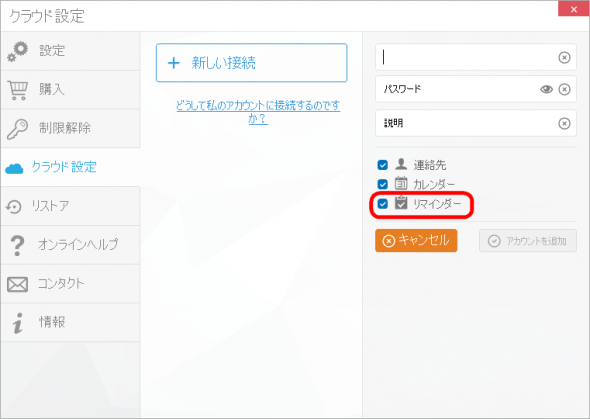Open the リストア restore section
The height and width of the screenshot is (419, 590).
[x=70, y=206]
